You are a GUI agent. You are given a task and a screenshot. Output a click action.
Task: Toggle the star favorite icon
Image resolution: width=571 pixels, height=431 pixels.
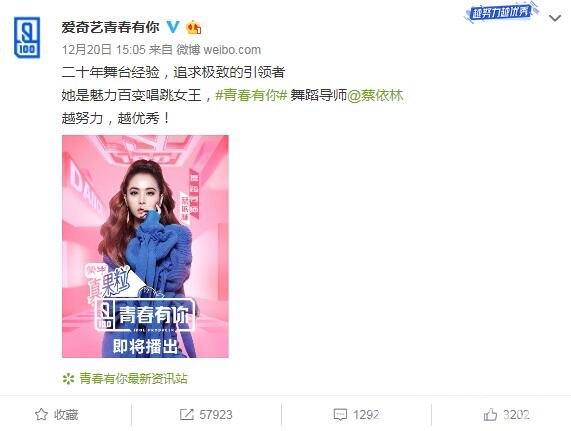(x=41, y=415)
